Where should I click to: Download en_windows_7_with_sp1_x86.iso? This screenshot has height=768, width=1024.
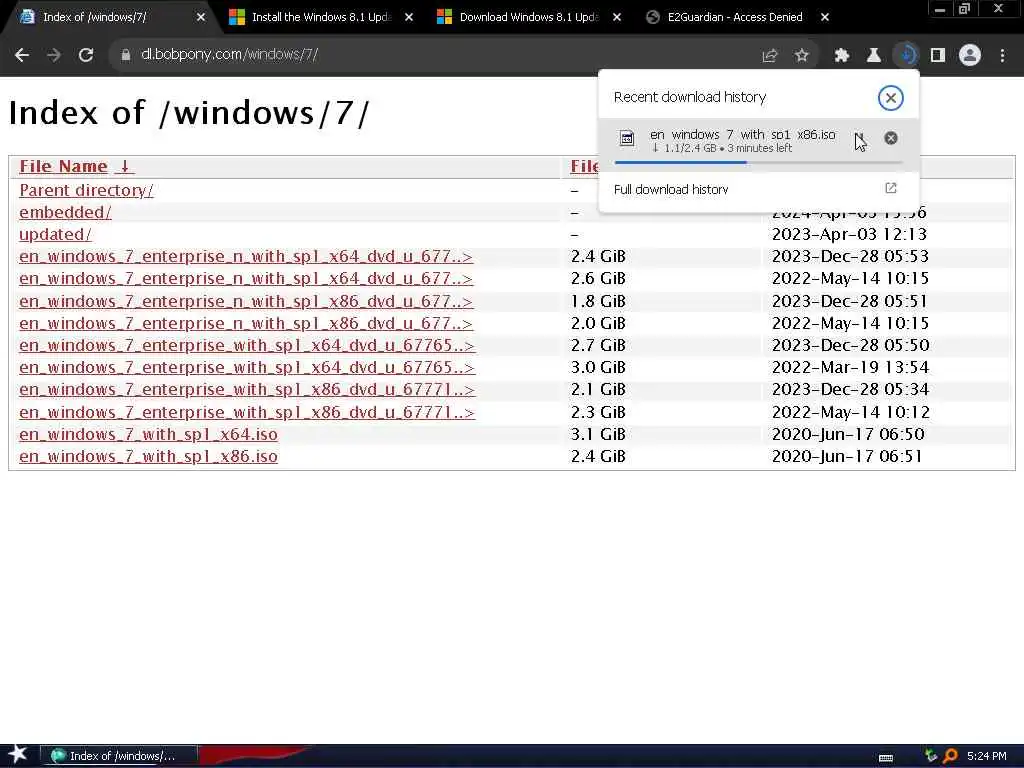click(x=148, y=456)
